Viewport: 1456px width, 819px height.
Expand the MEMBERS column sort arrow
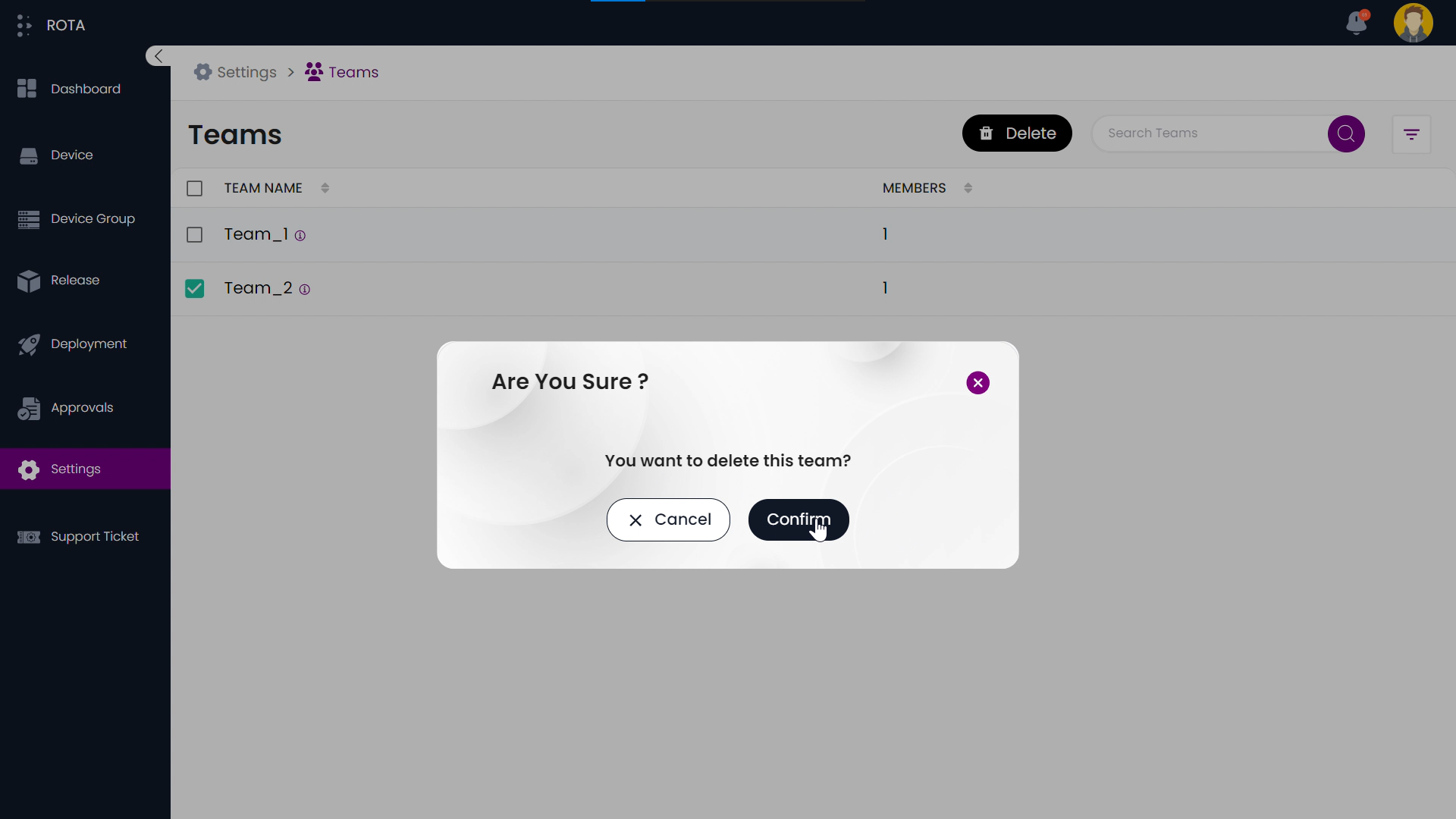click(x=968, y=189)
